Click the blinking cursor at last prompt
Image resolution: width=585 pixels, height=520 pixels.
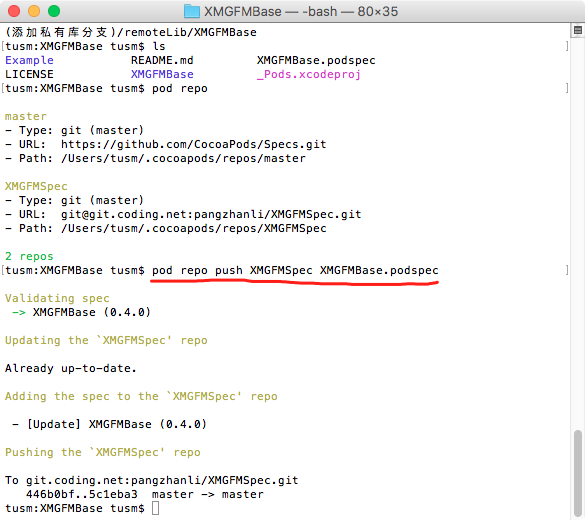pyautogui.click(x=156, y=508)
